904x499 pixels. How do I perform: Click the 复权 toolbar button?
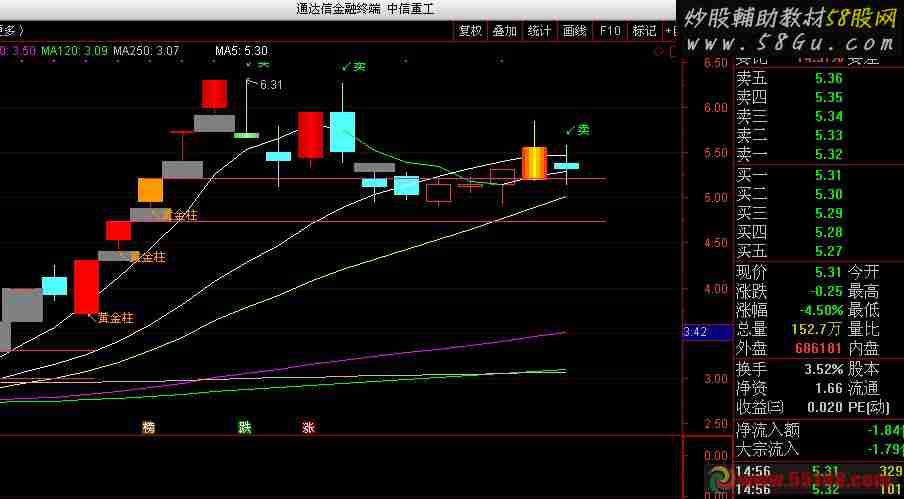(470, 31)
